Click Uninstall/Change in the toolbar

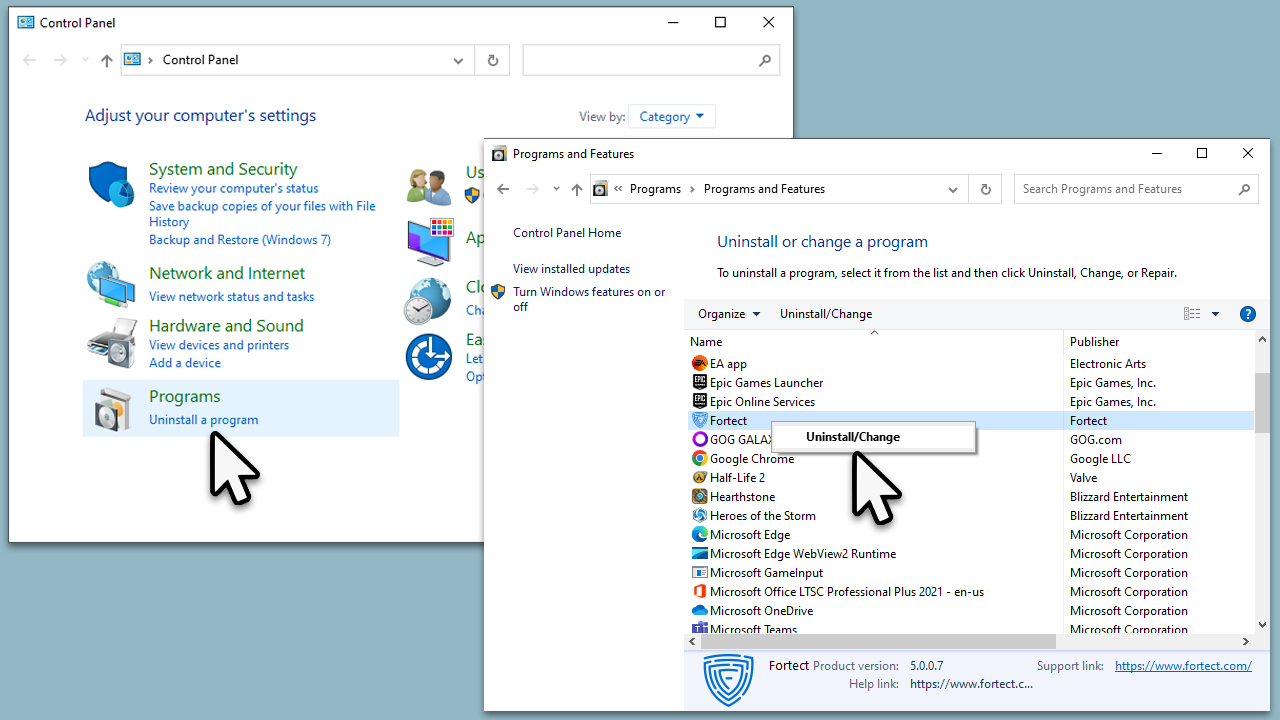click(x=826, y=314)
